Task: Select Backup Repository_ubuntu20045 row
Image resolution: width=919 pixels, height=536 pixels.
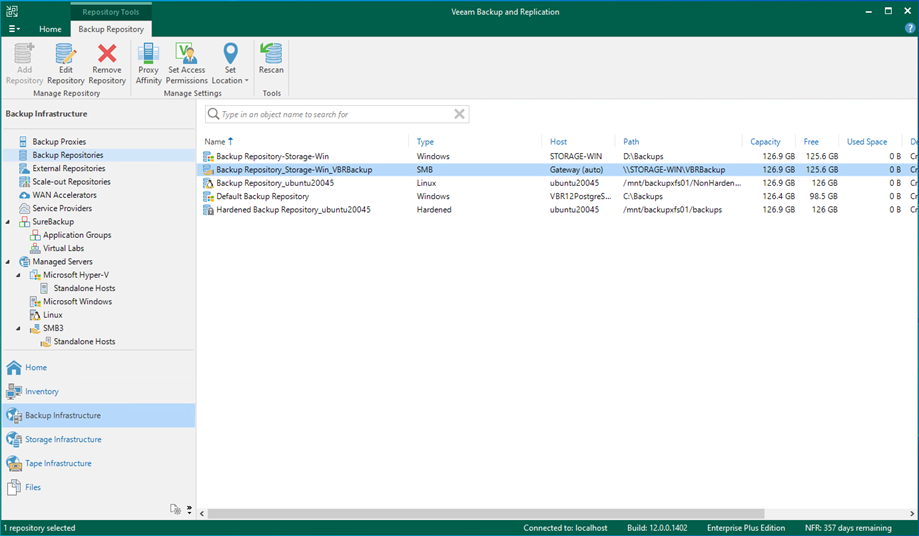Action: pyautogui.click(x=557, y=183)
